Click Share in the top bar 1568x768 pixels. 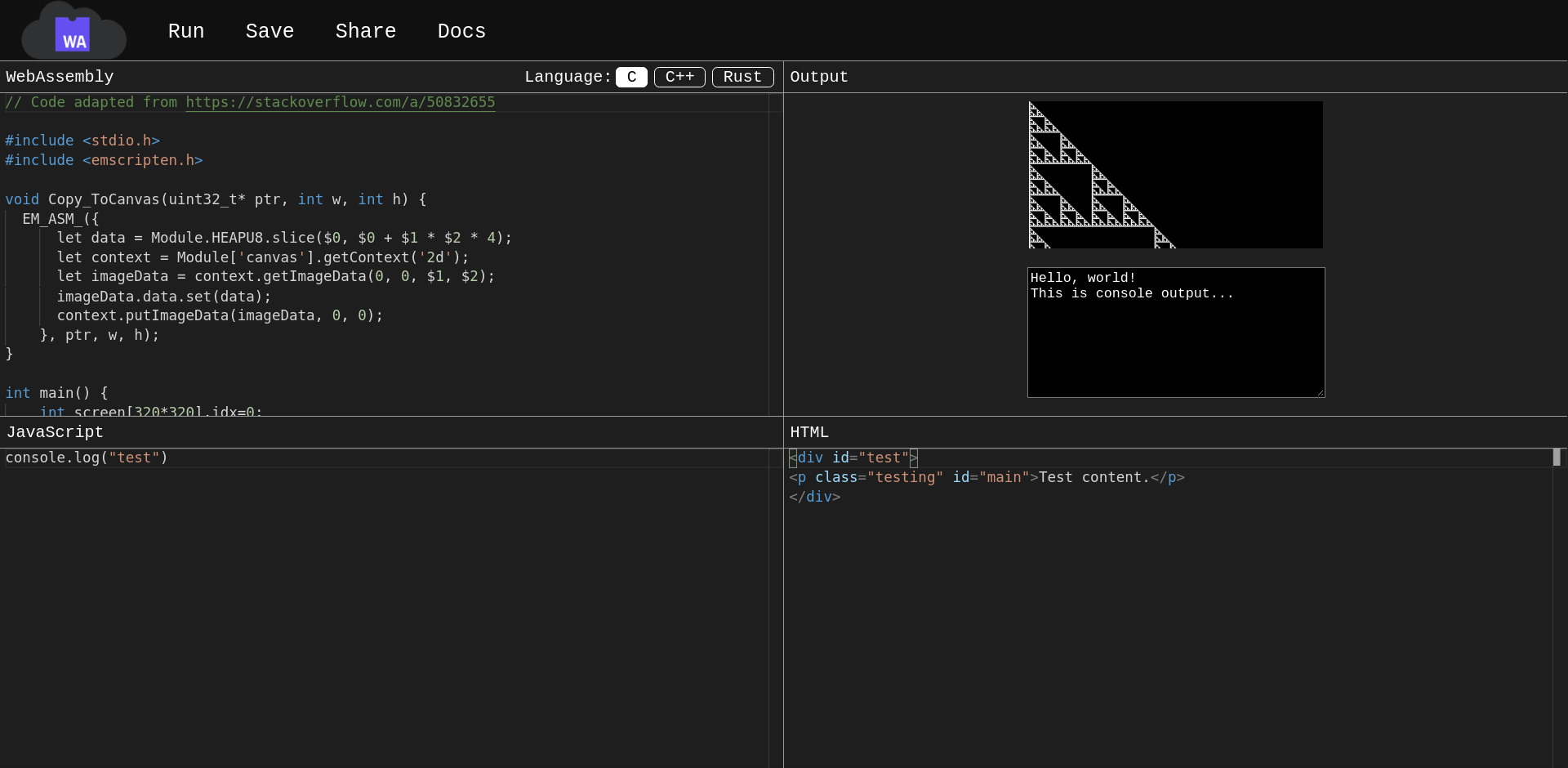(x=365, y=31)
